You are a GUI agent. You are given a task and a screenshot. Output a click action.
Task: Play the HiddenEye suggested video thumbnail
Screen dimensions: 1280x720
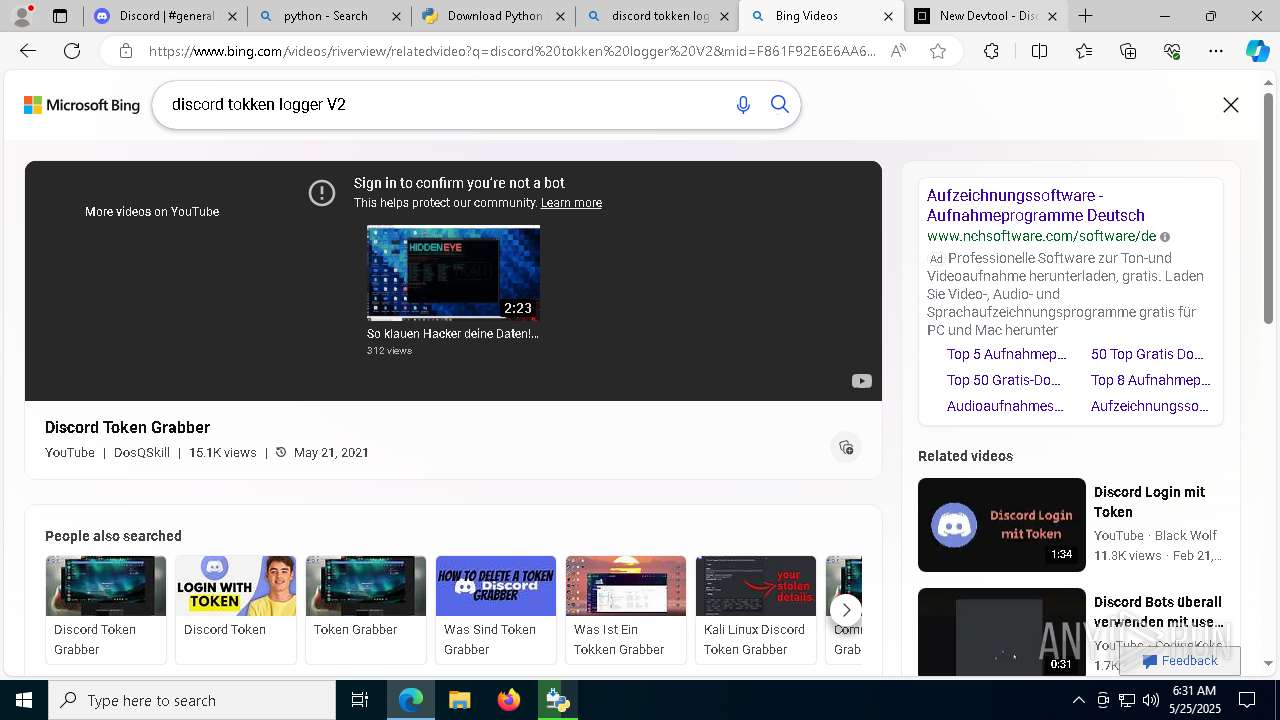[453, 272]
